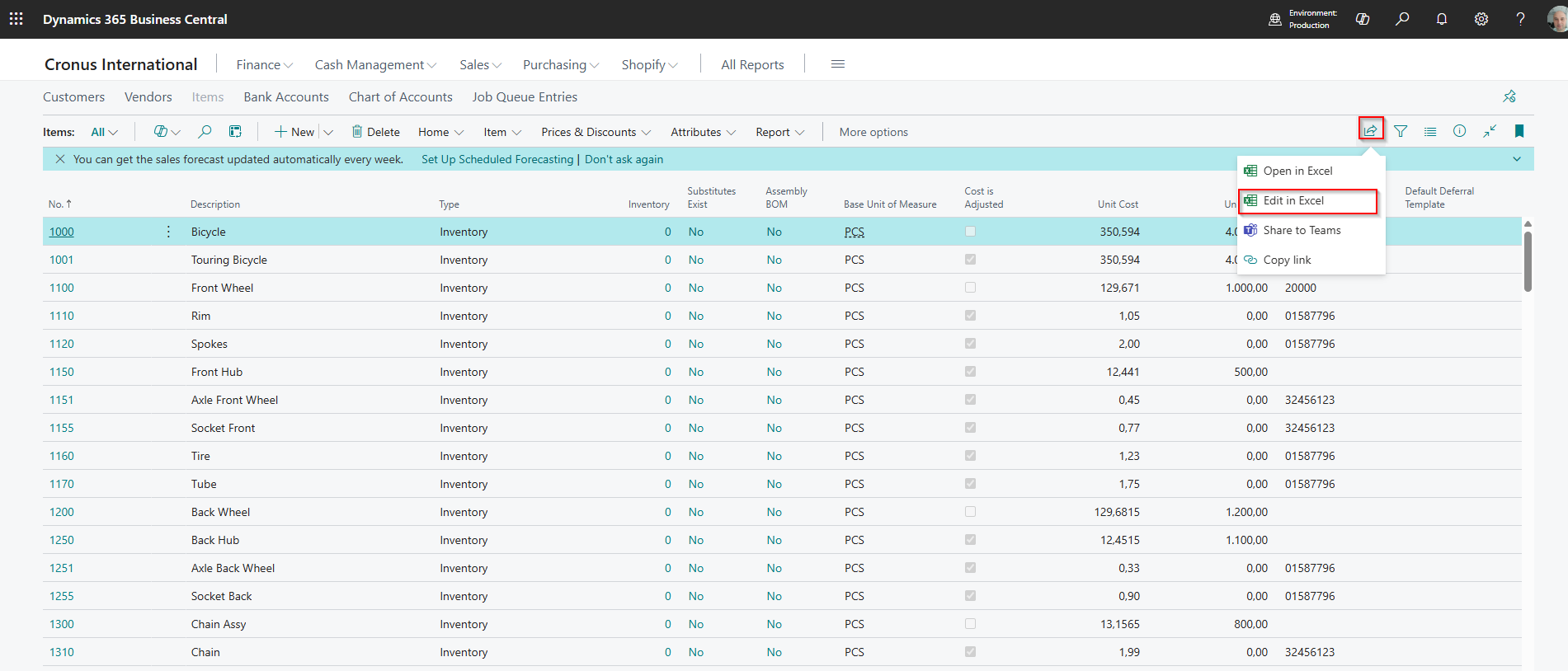The height and width of the screenshot is (671, 1568).
Task: Click the top bar search magnifier
Action: coord(1402,19)
